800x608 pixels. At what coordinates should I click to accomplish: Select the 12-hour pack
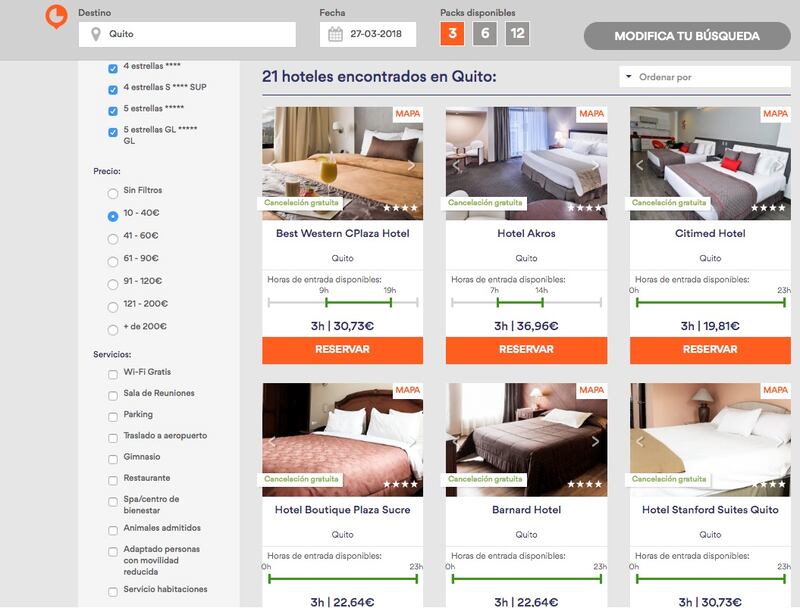[517, 34]
